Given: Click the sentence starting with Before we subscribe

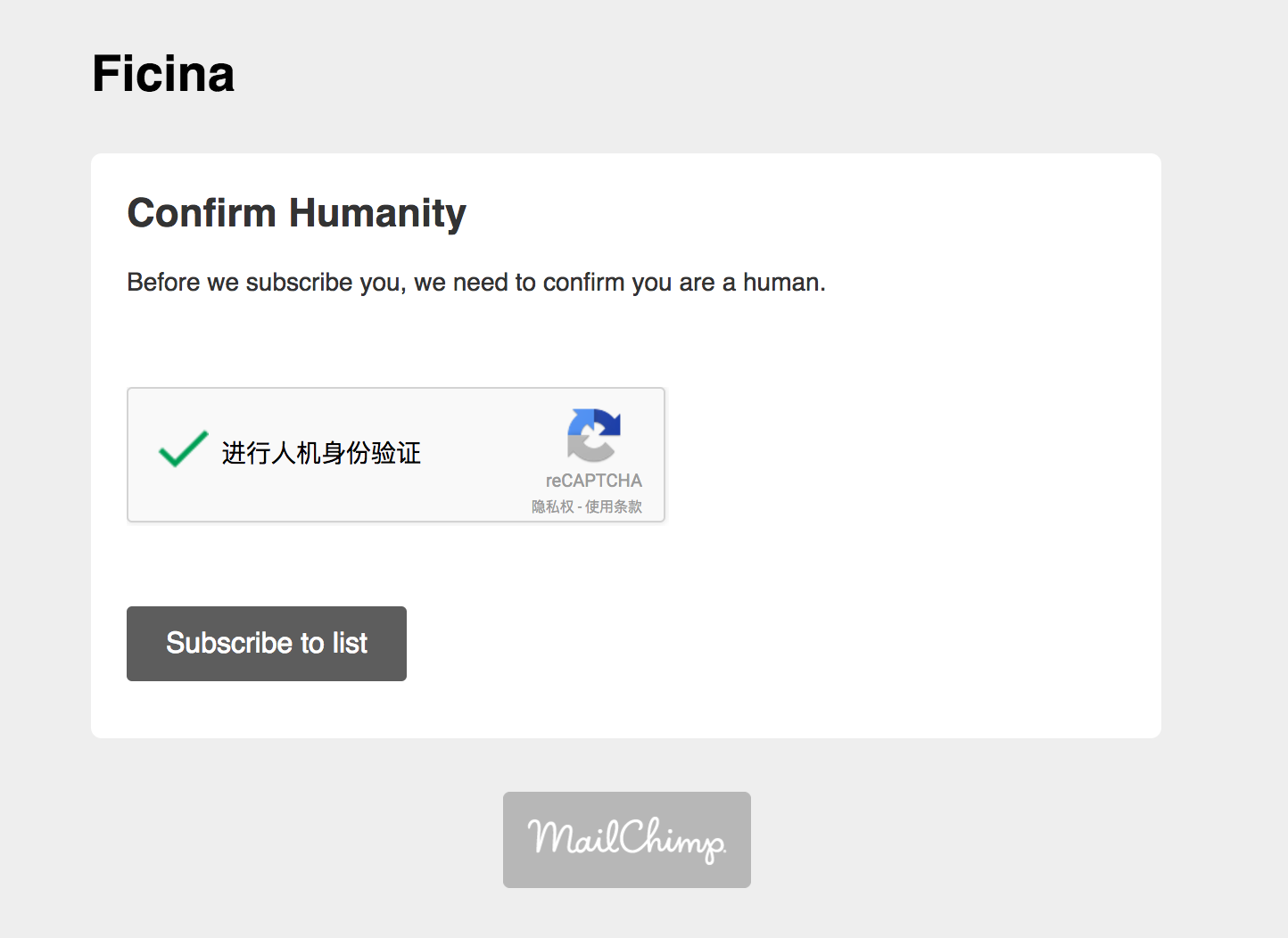Looking at the screenshot, I should 476,283.
